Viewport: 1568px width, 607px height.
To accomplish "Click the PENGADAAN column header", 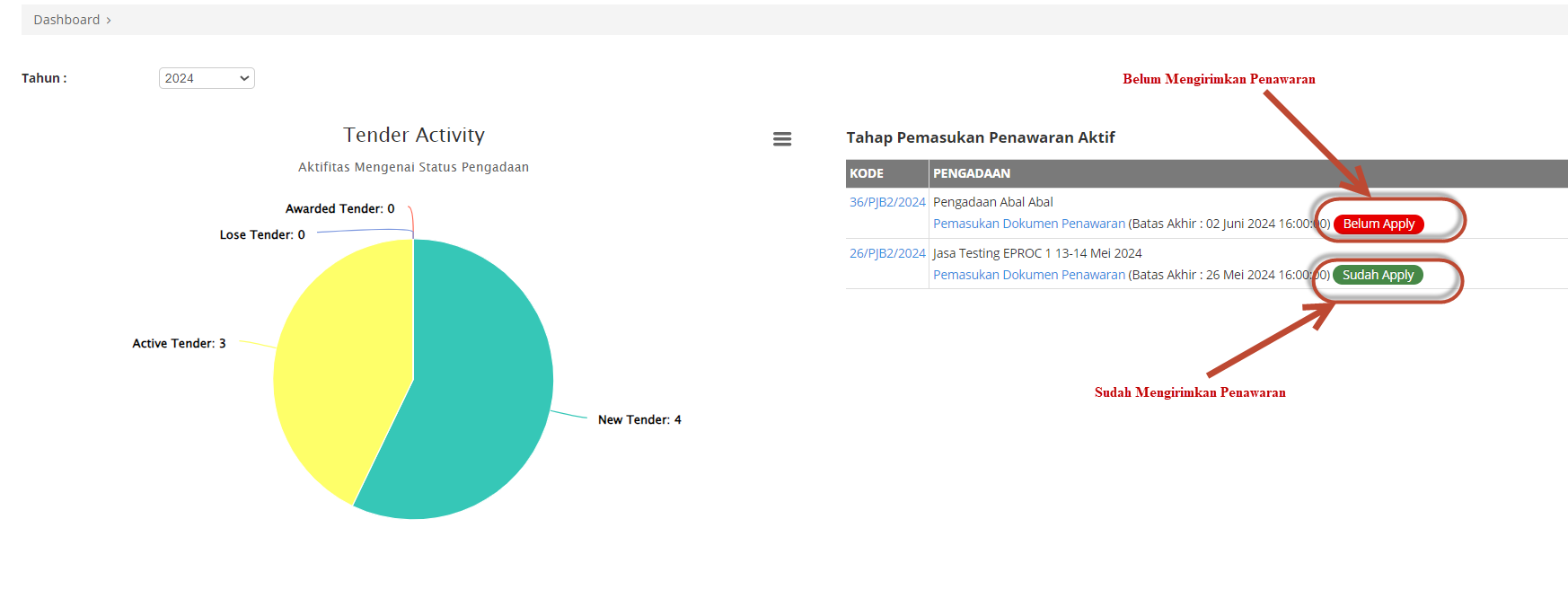I will [972, 173].
